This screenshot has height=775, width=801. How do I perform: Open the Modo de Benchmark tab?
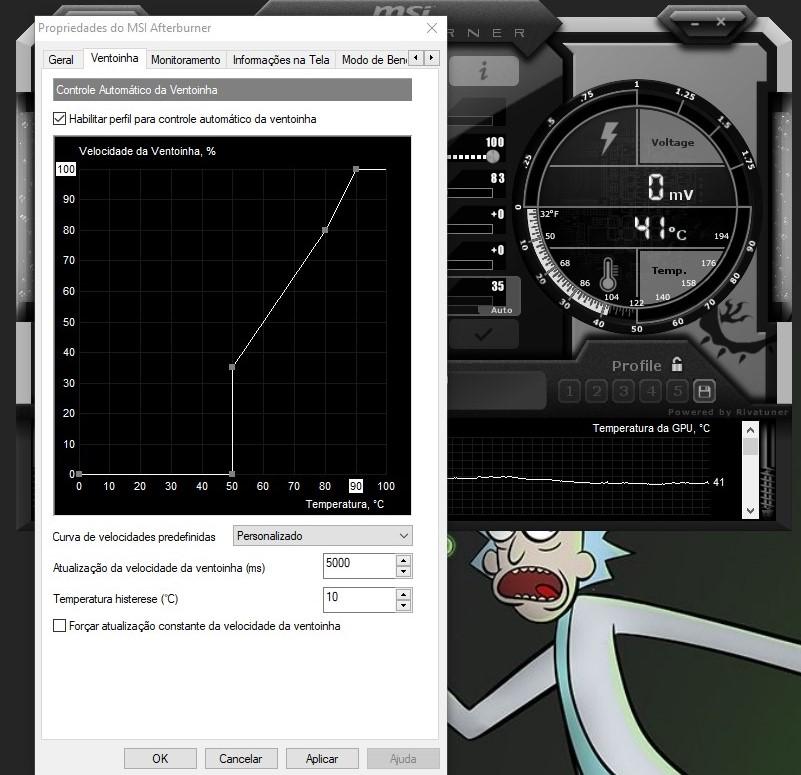373,60
